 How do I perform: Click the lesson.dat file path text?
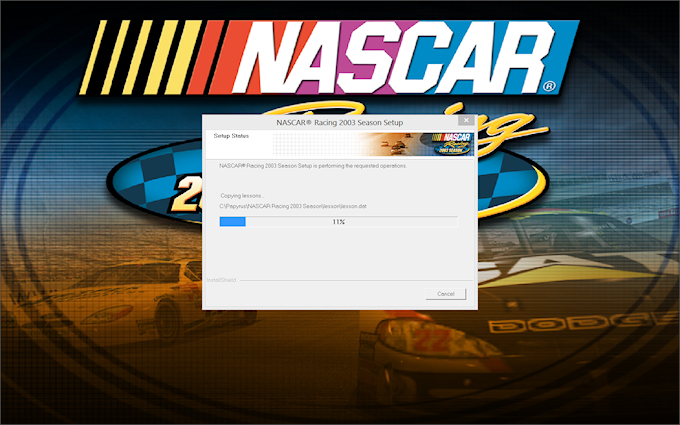pos(293,206)
